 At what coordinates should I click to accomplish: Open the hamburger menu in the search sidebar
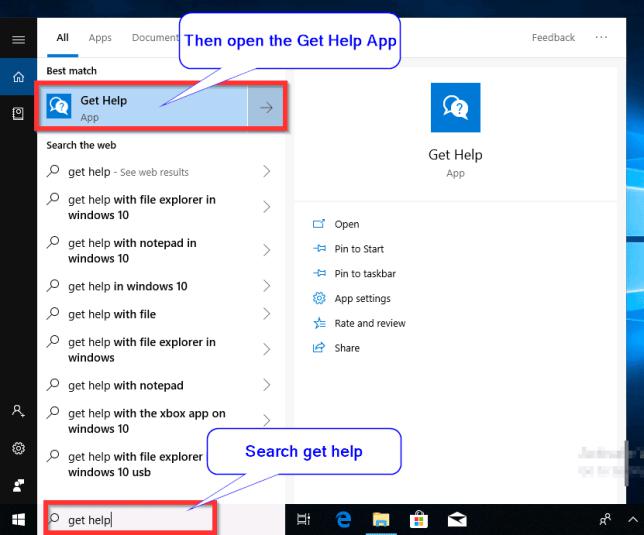tap(18, 40)
